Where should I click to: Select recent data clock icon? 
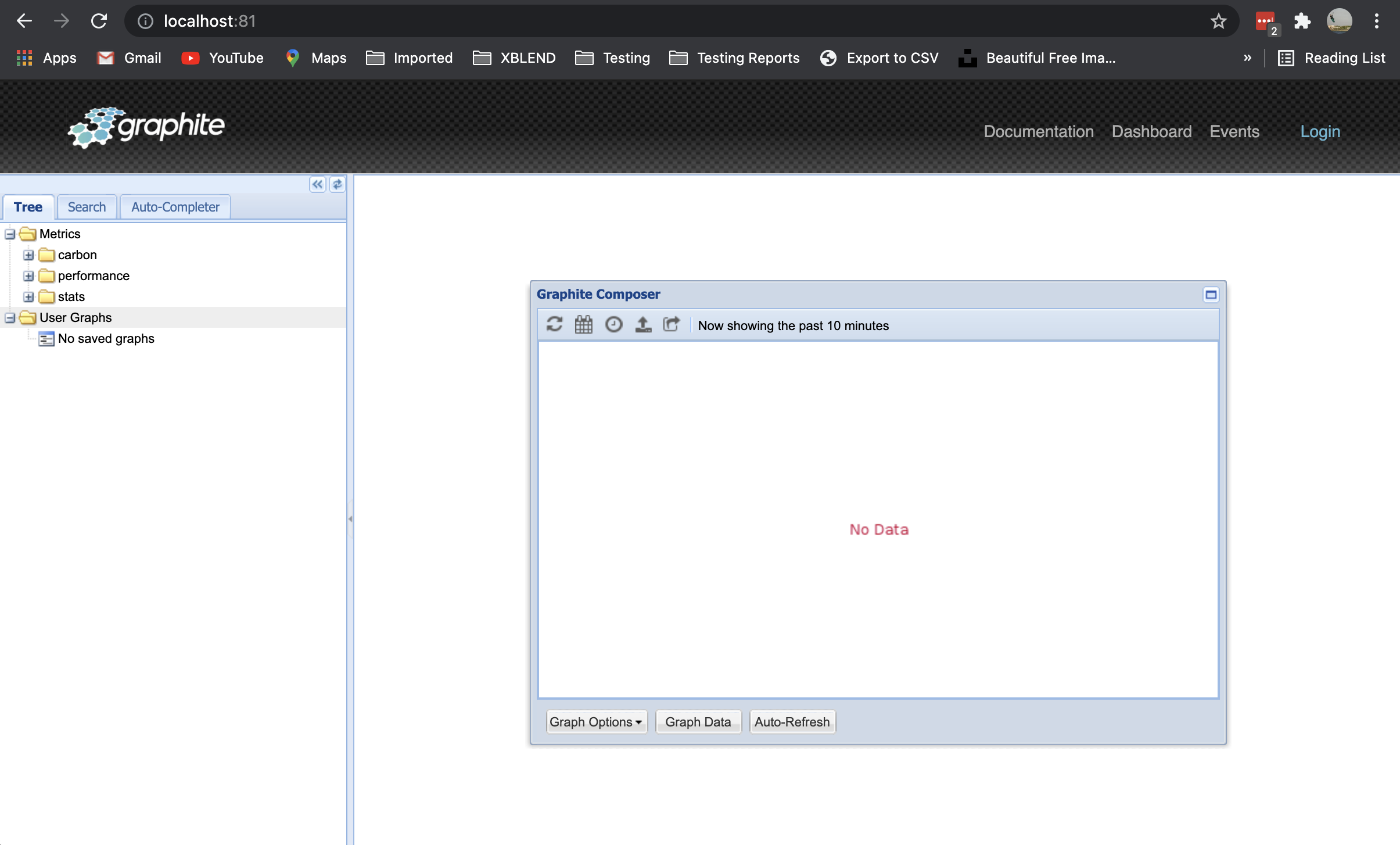(613, 324)
